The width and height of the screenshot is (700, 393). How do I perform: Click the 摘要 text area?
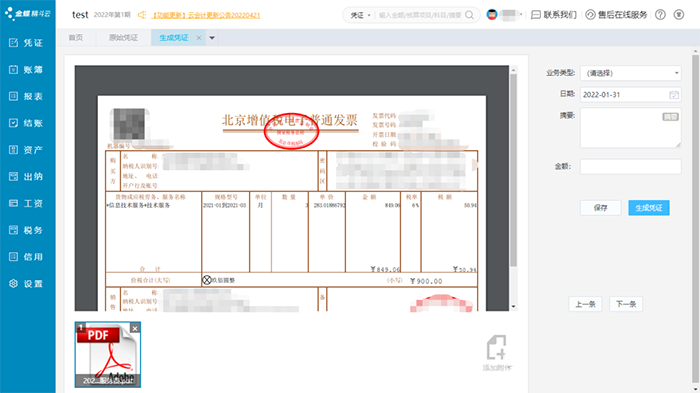click(x=630, y=128)
